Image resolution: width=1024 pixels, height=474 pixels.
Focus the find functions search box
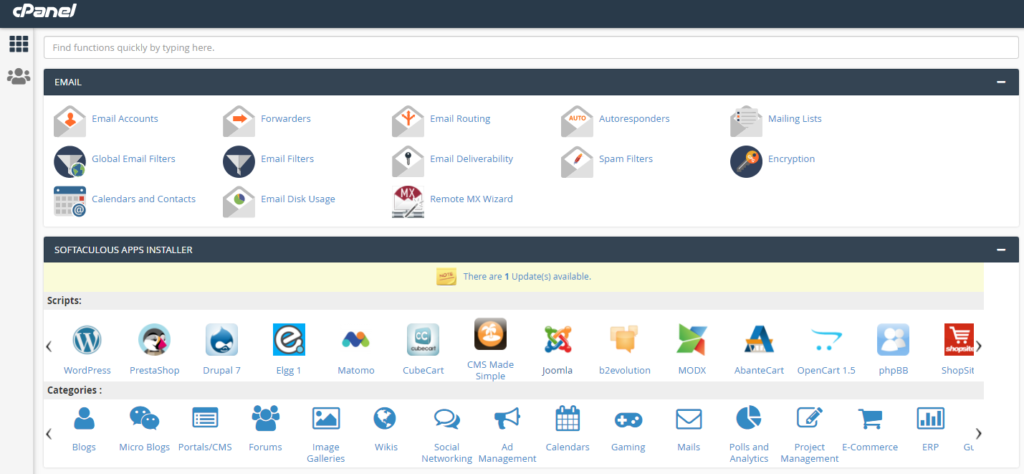click(531, 48)
